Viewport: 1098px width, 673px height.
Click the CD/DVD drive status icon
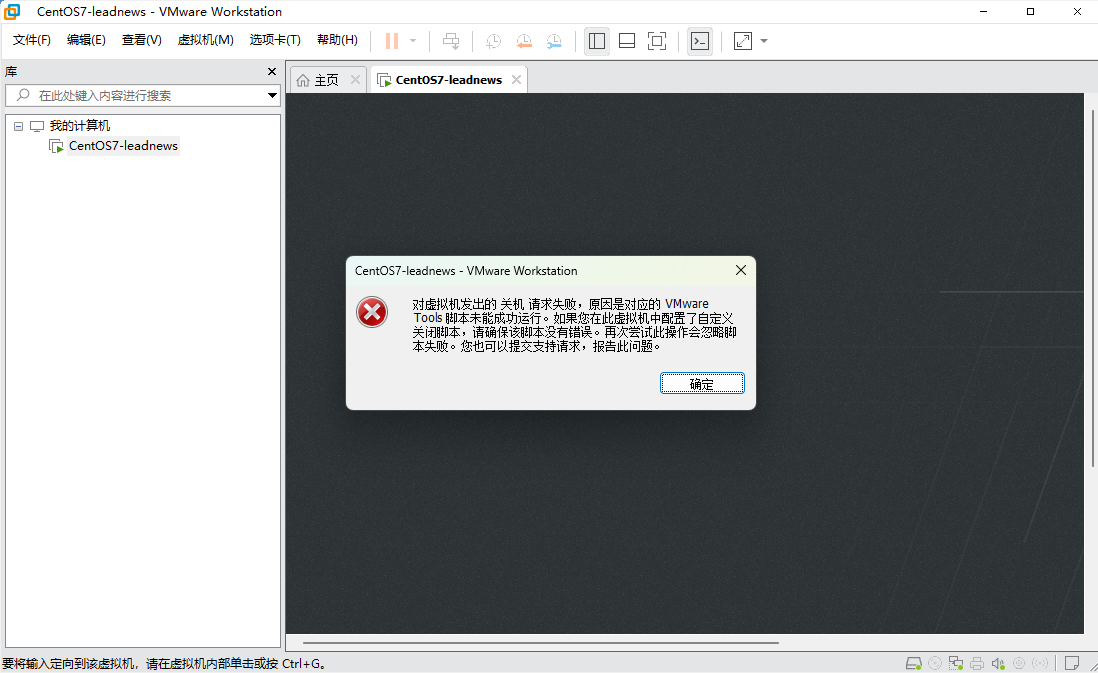coord(935,662)
